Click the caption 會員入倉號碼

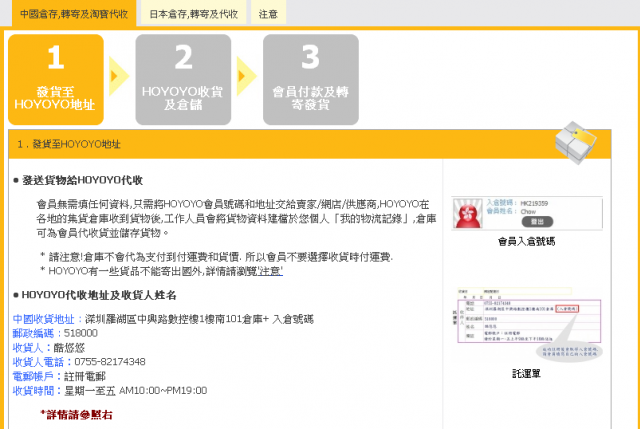[527, 242]
